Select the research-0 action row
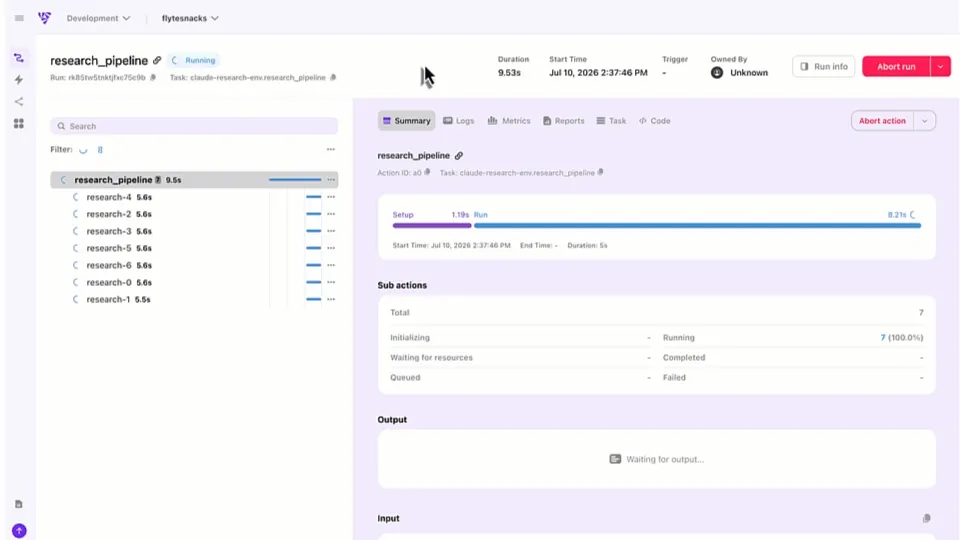Screen dimensions: 960x540 [x=194, y=282]
